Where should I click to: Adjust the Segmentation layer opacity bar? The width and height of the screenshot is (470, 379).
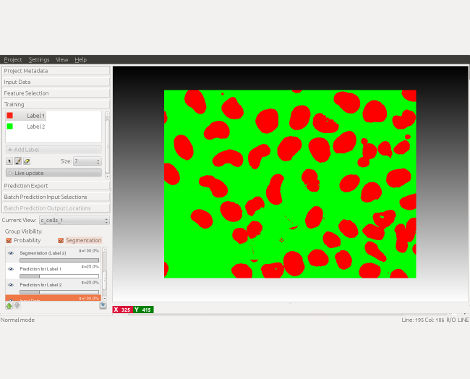pyautogui.click(x=59, y=260)
